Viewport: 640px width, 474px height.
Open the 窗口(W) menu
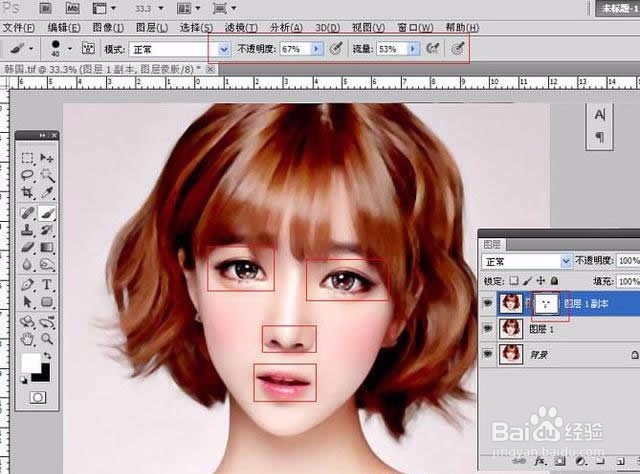(416, 27)
